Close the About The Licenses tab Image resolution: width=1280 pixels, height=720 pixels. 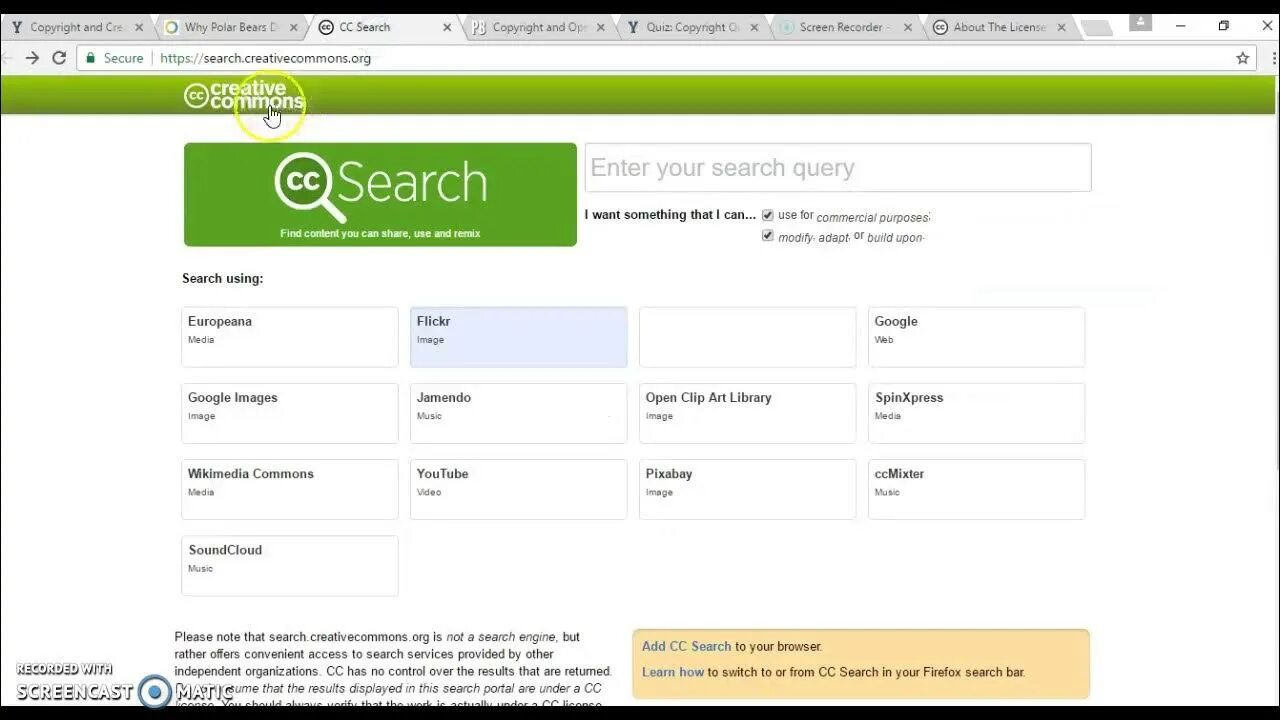1061,27
